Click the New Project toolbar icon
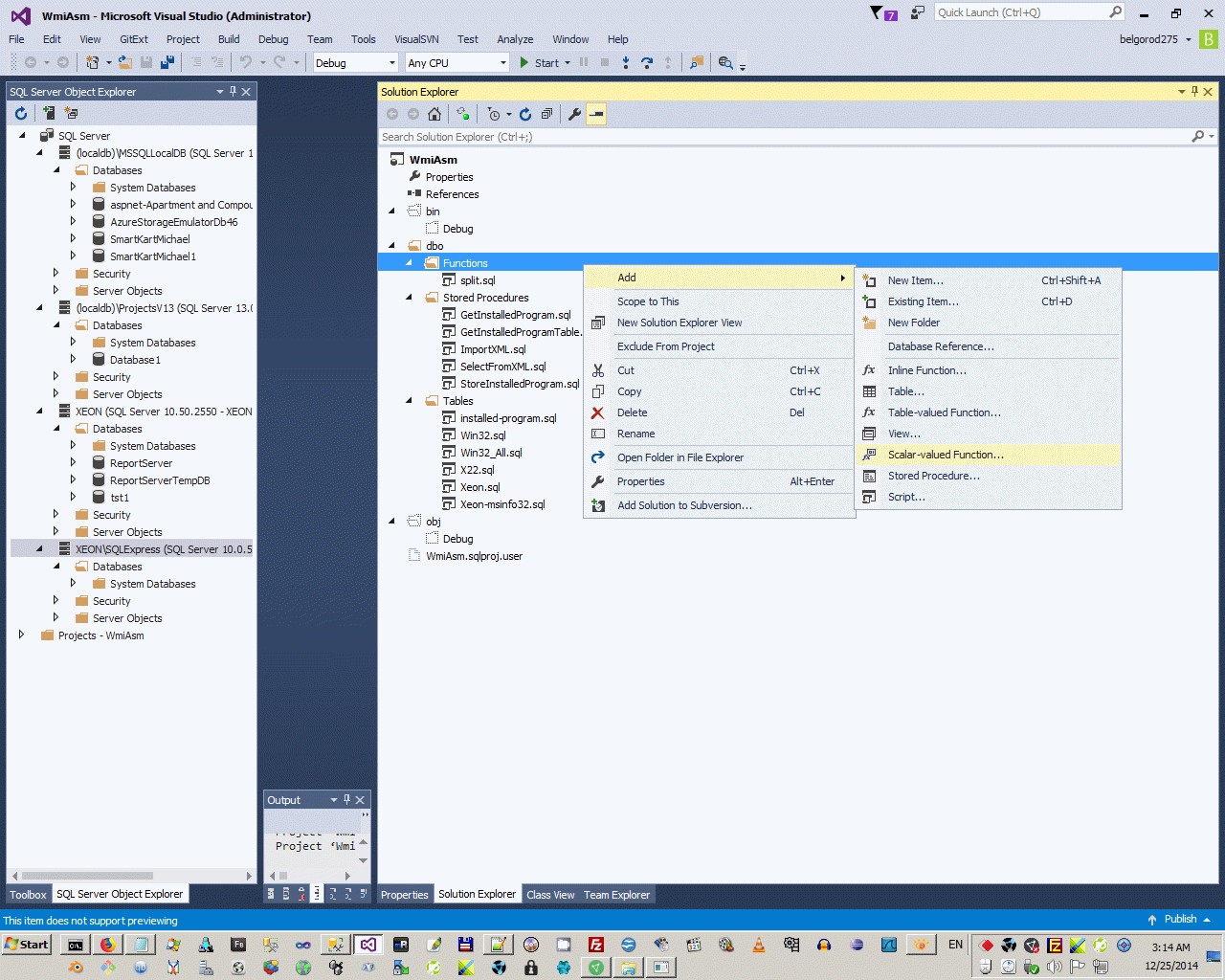1225x980 pixels. pyautogui.click(x=92, y=62)
